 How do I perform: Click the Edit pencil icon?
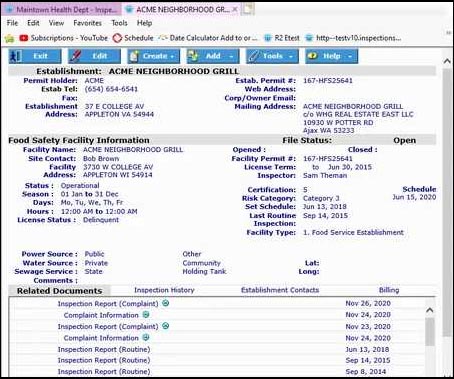pyautogui.click(x=75, y=56)
